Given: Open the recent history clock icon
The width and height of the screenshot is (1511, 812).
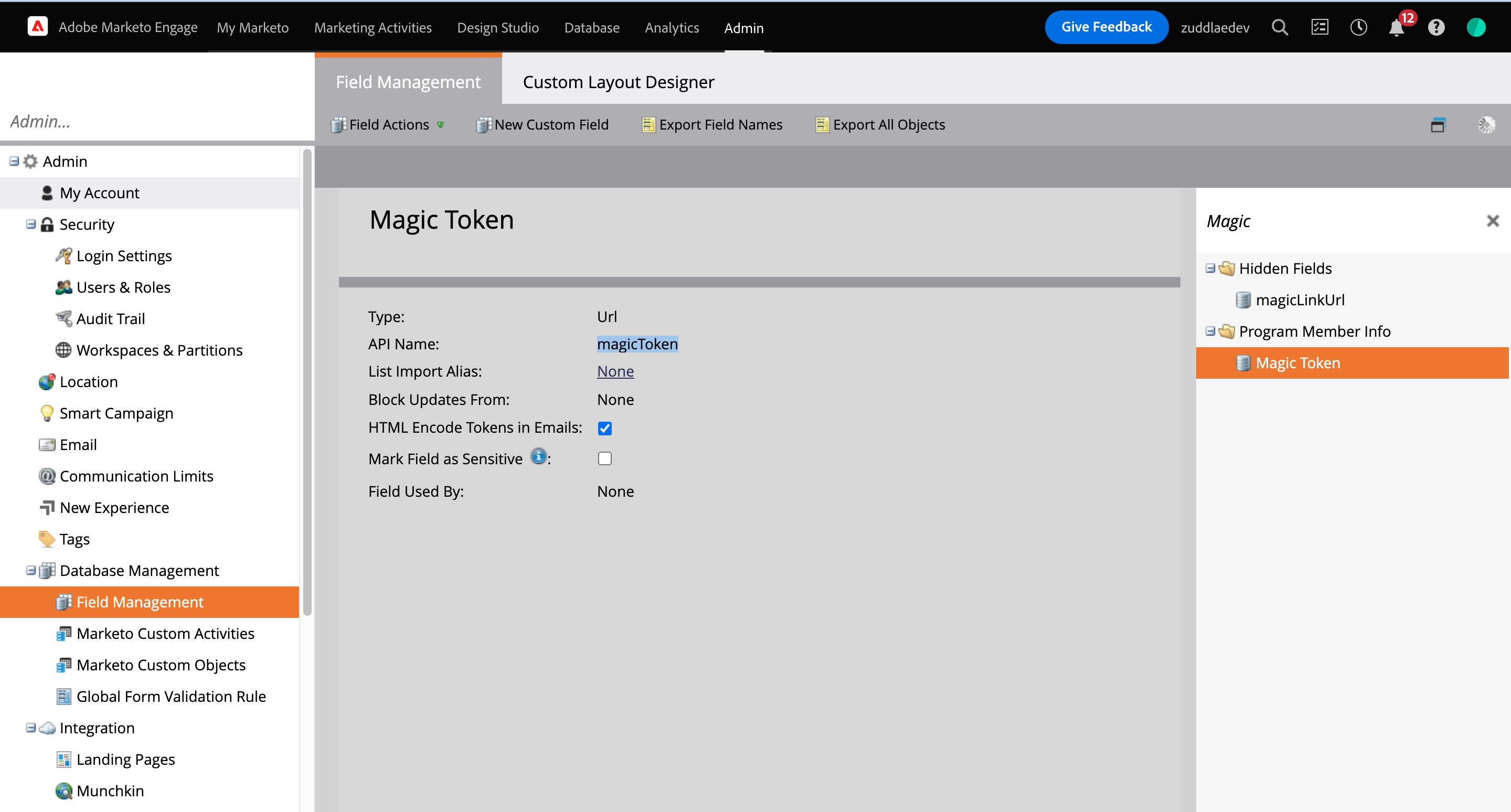Looking at the screenshot, I should click(x=1358, y=28).
